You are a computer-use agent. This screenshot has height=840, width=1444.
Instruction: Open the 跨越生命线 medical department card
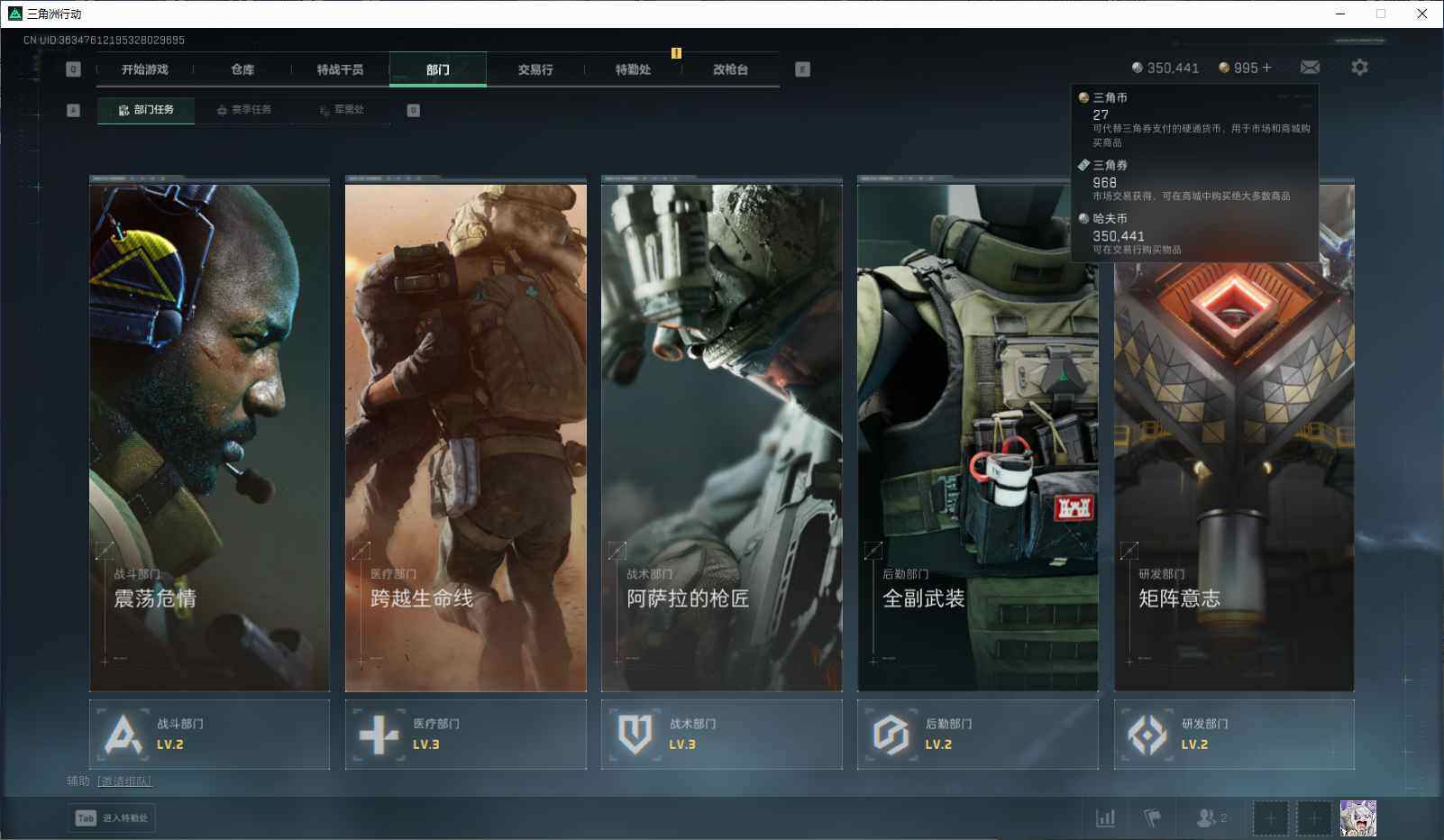click(x=466, y=437)
